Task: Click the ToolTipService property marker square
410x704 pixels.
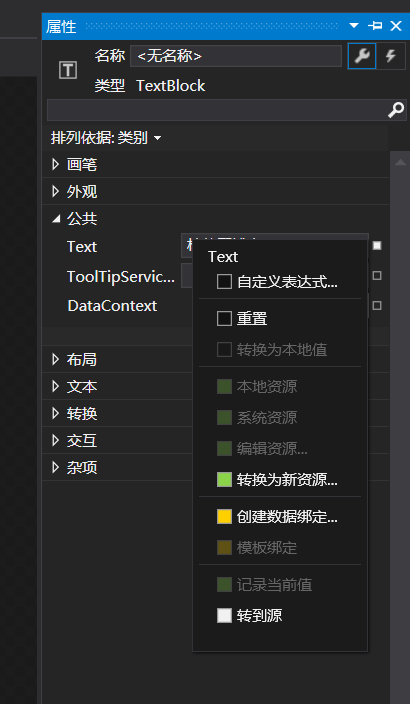Action: tap(377, 276)
